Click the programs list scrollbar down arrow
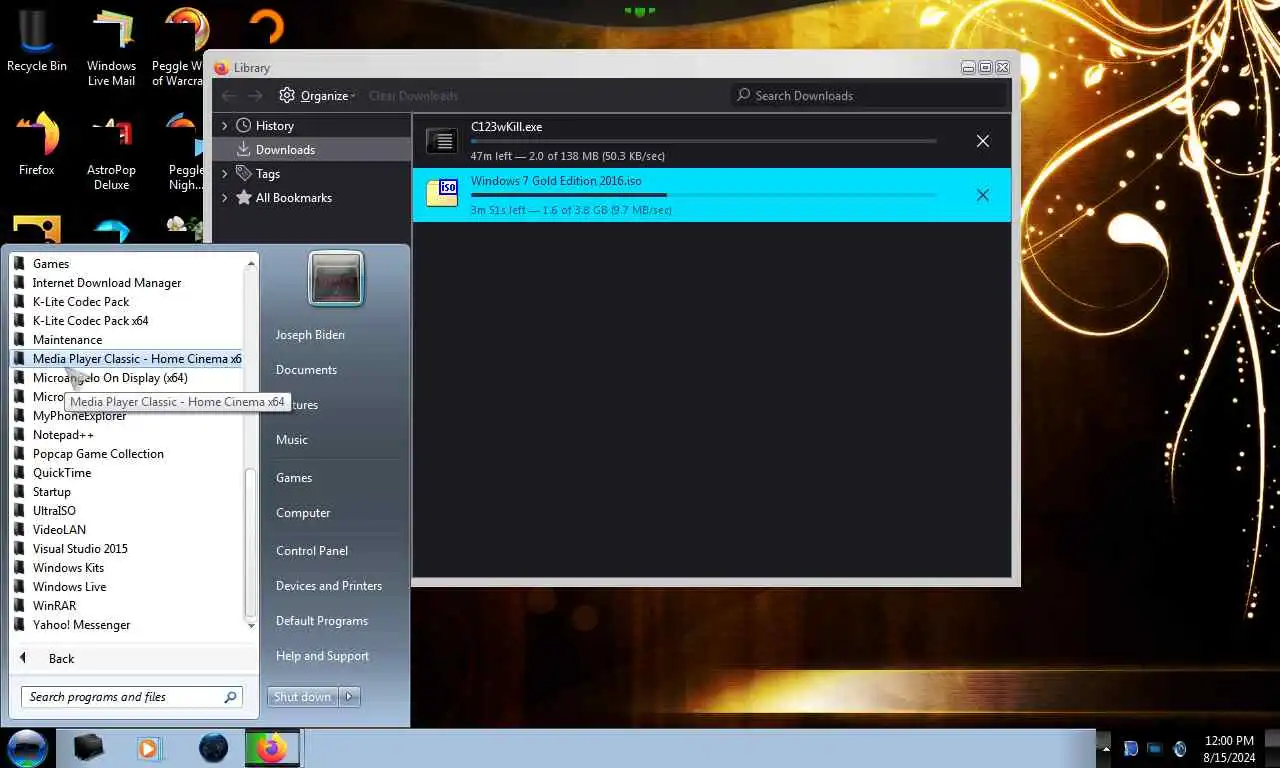The width and height of the screenshot is (1280, 768). (251, 624)
